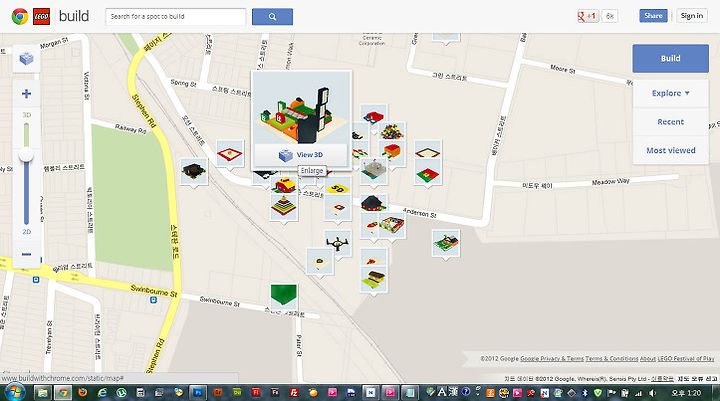Click the volume speaker tray icon

652,393
